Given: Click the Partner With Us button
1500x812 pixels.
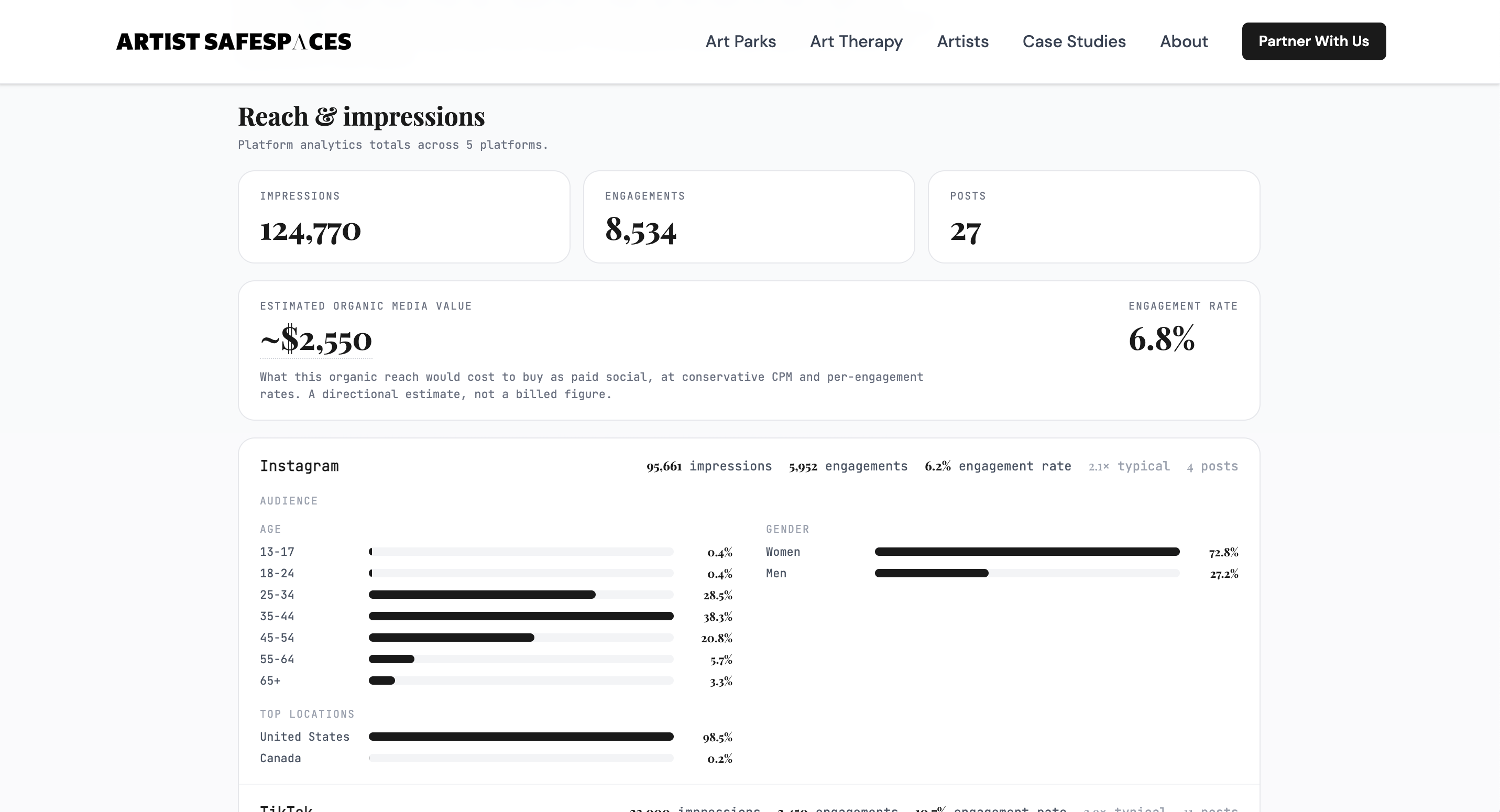Looking at the screenshot, I should (1313, 41).
